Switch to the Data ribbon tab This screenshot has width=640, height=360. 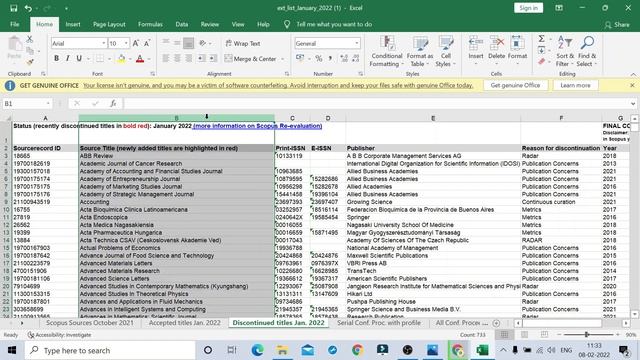coord(182,24)
